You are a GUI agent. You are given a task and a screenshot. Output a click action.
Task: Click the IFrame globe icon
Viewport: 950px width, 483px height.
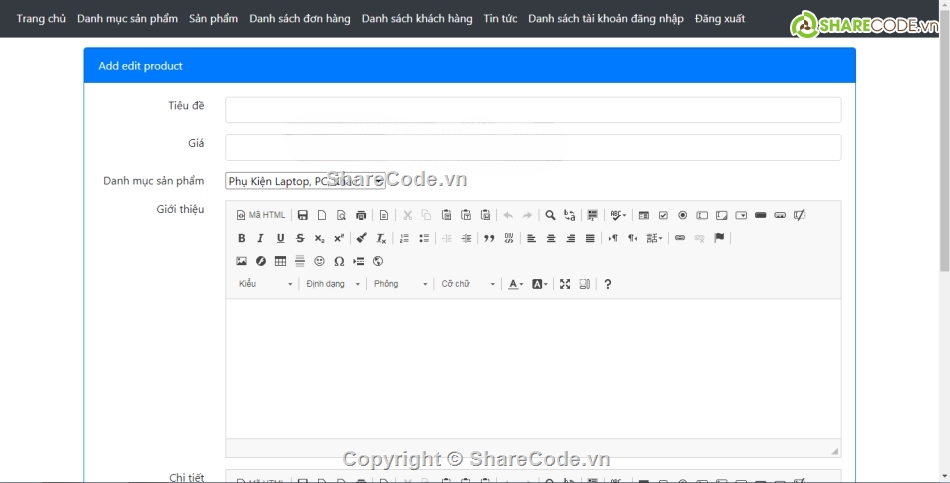click(x=378, y=261)
